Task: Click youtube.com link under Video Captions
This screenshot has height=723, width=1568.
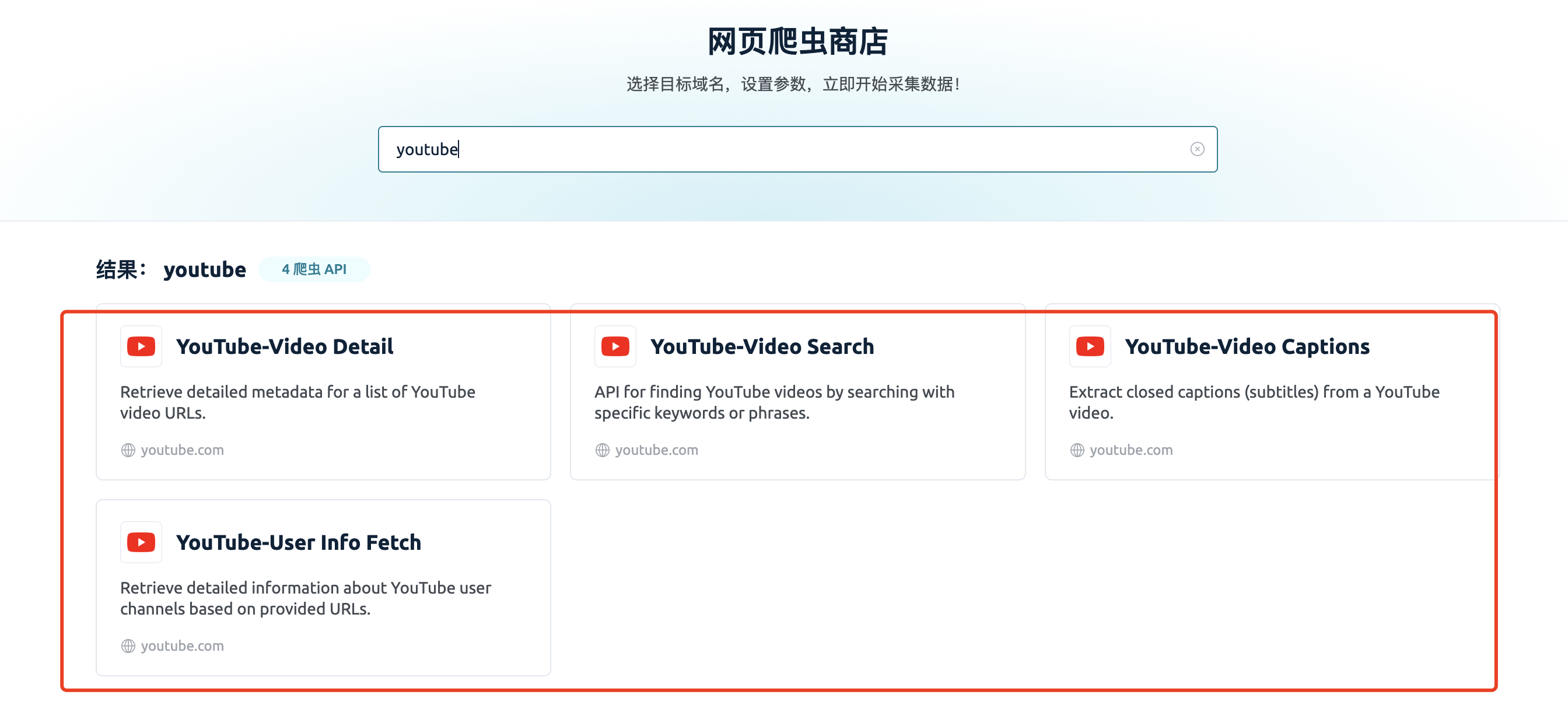Action: [1130, 450]
